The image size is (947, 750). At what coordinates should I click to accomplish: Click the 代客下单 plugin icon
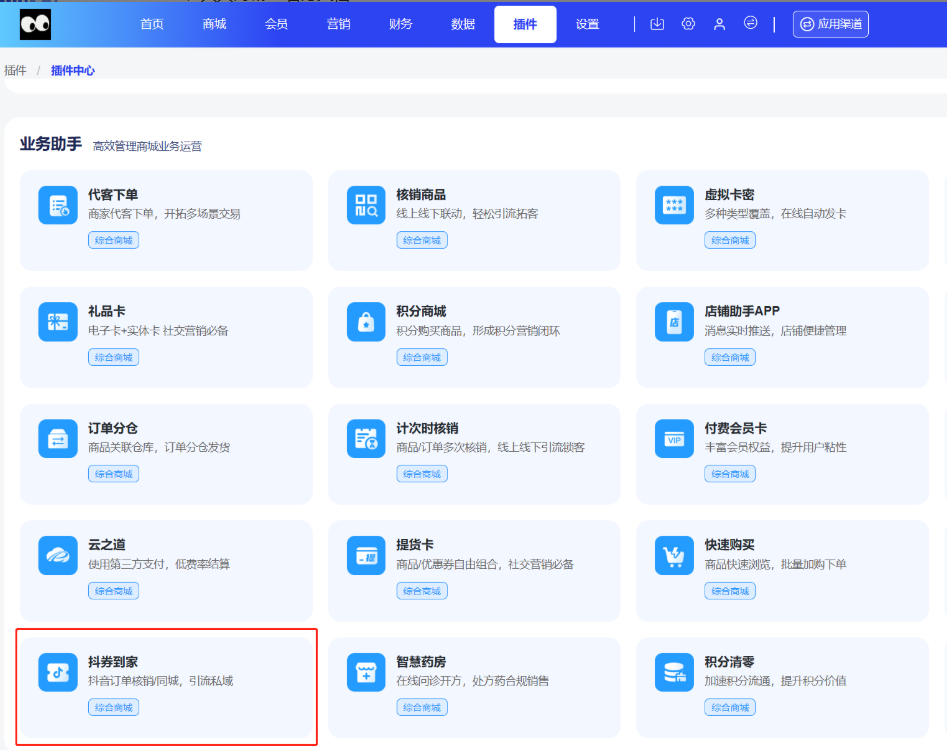(58, 205)
